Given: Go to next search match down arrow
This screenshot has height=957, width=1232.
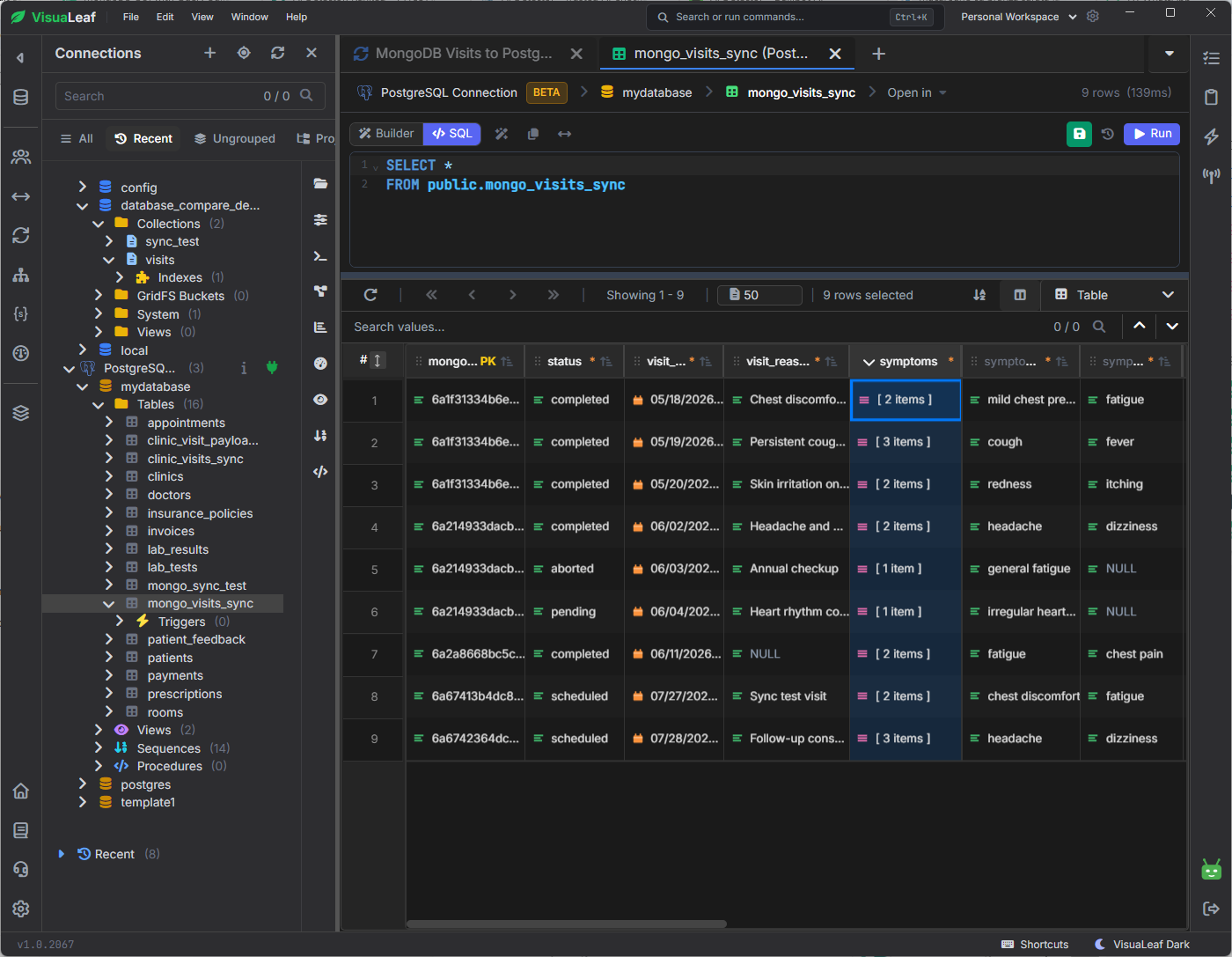Looking at the screenshot, I should (1172, 326).
